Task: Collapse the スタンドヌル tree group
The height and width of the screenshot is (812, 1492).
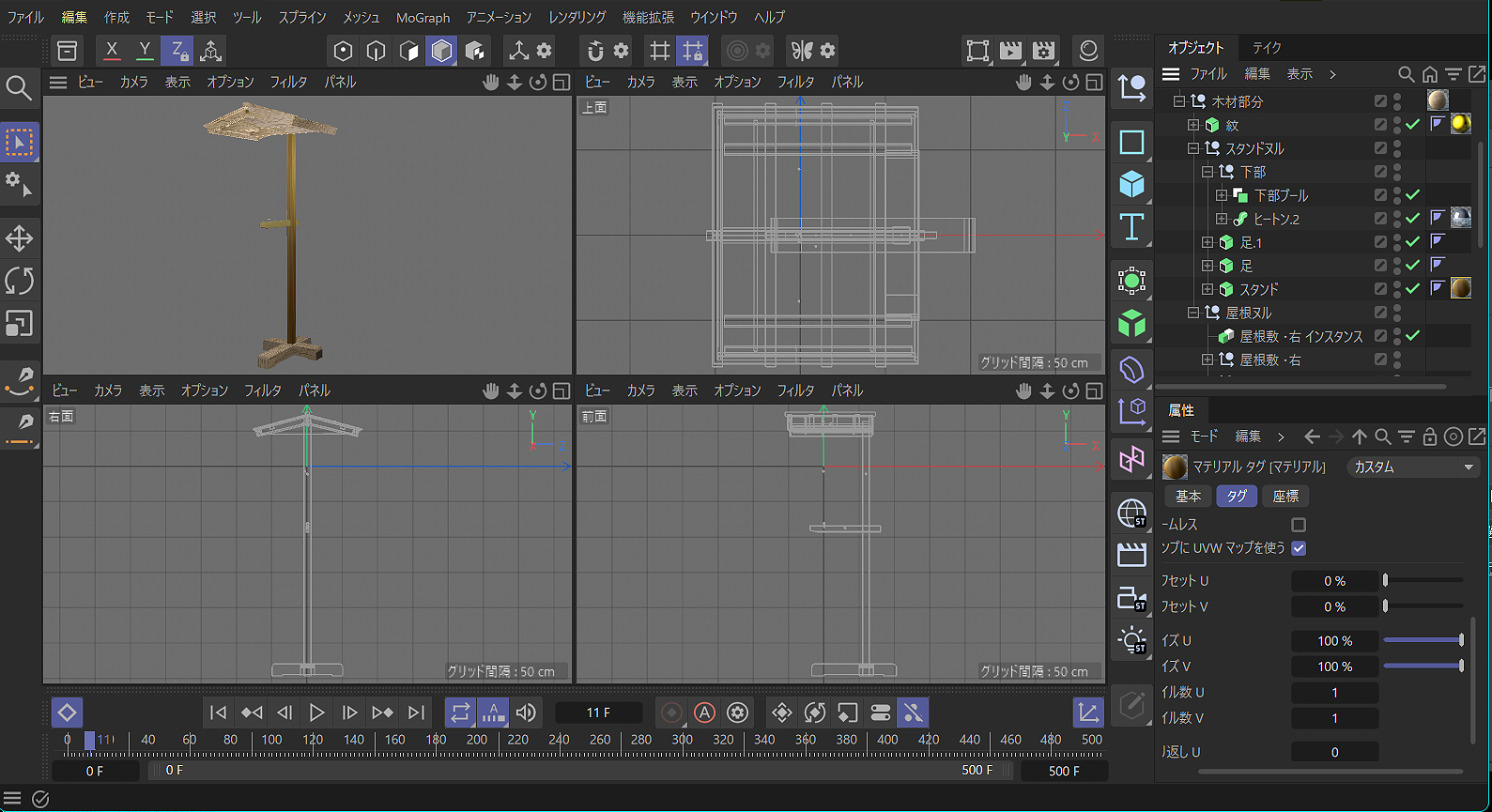Action: (x=1193, y=148)
